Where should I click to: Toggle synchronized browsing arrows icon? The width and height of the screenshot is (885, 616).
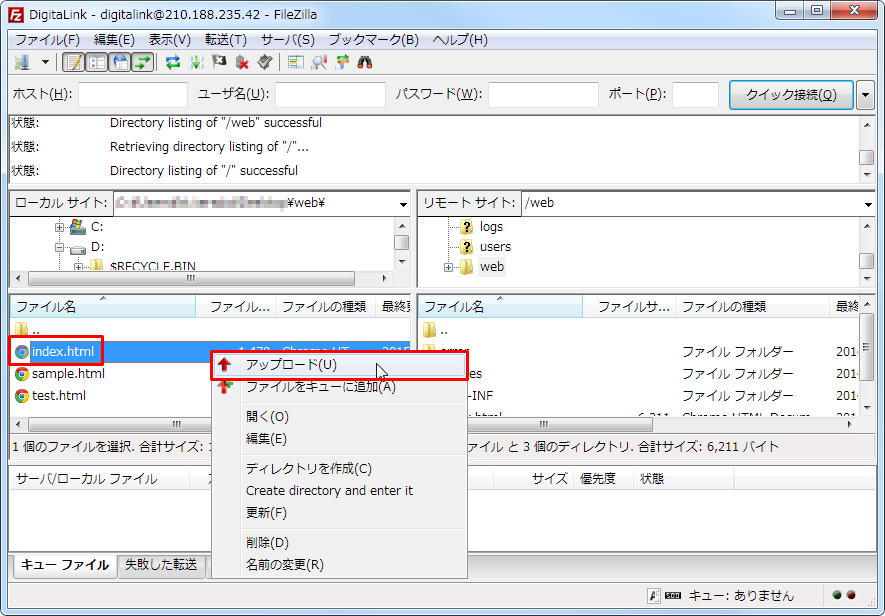(x=342, y=62)
